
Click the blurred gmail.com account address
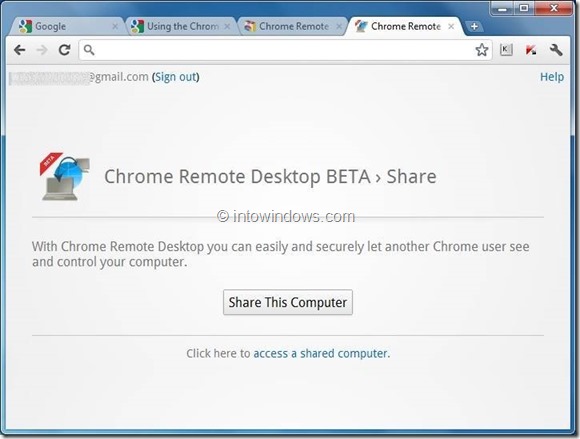(x=79, y=77)
